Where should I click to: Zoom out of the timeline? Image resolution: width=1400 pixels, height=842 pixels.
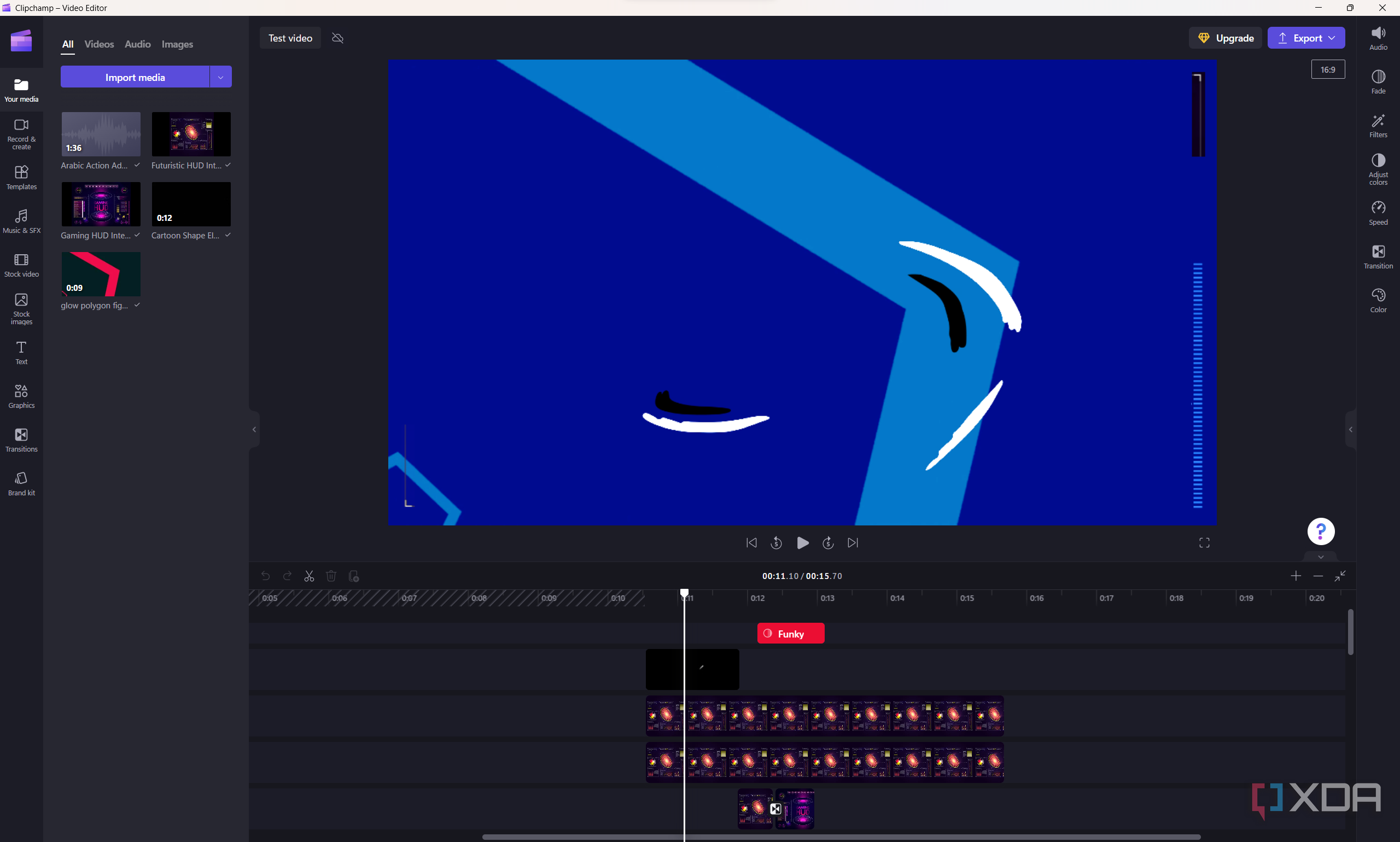tap(1318, 576)
